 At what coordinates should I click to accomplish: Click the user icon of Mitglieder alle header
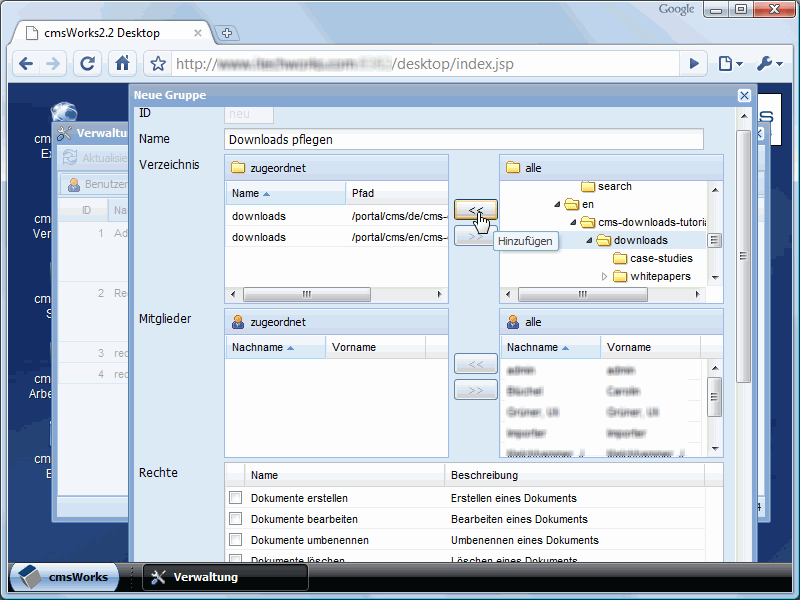click(513, 322)
